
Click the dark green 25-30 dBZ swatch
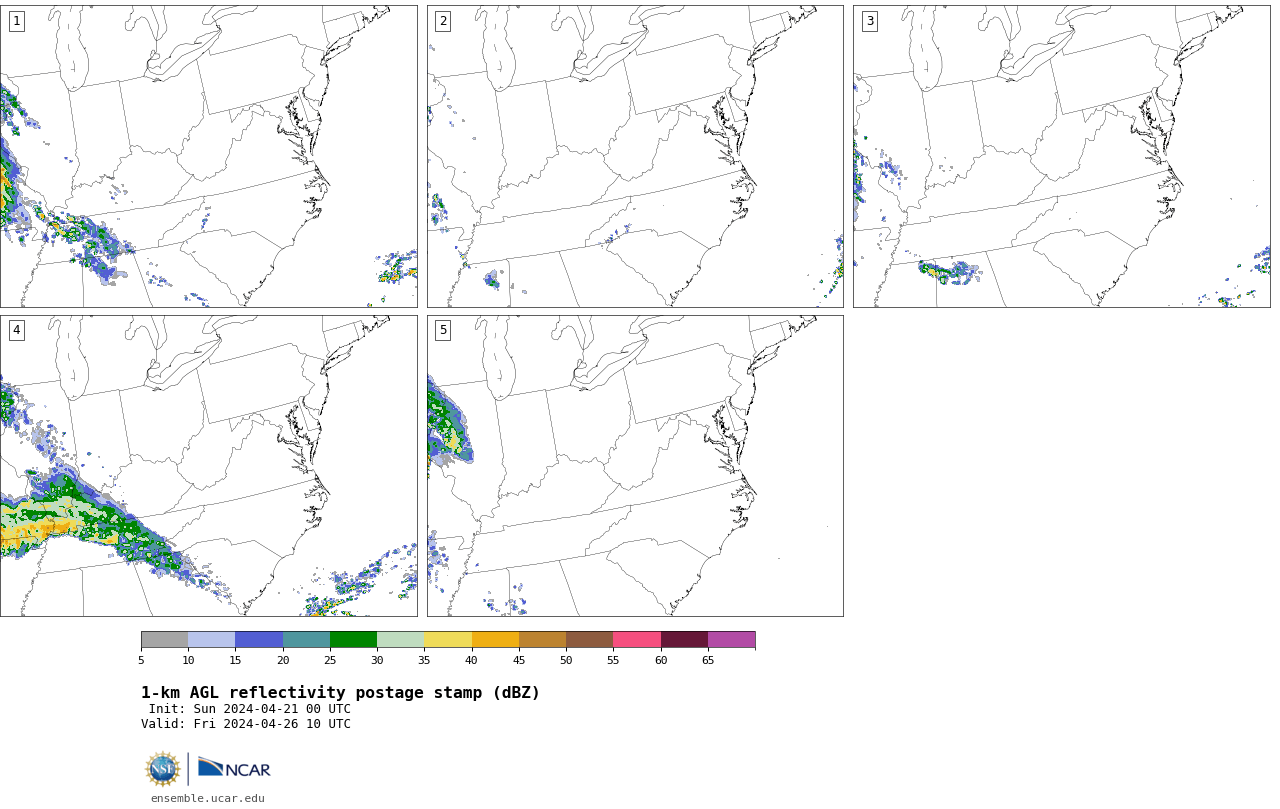point(353,640)
